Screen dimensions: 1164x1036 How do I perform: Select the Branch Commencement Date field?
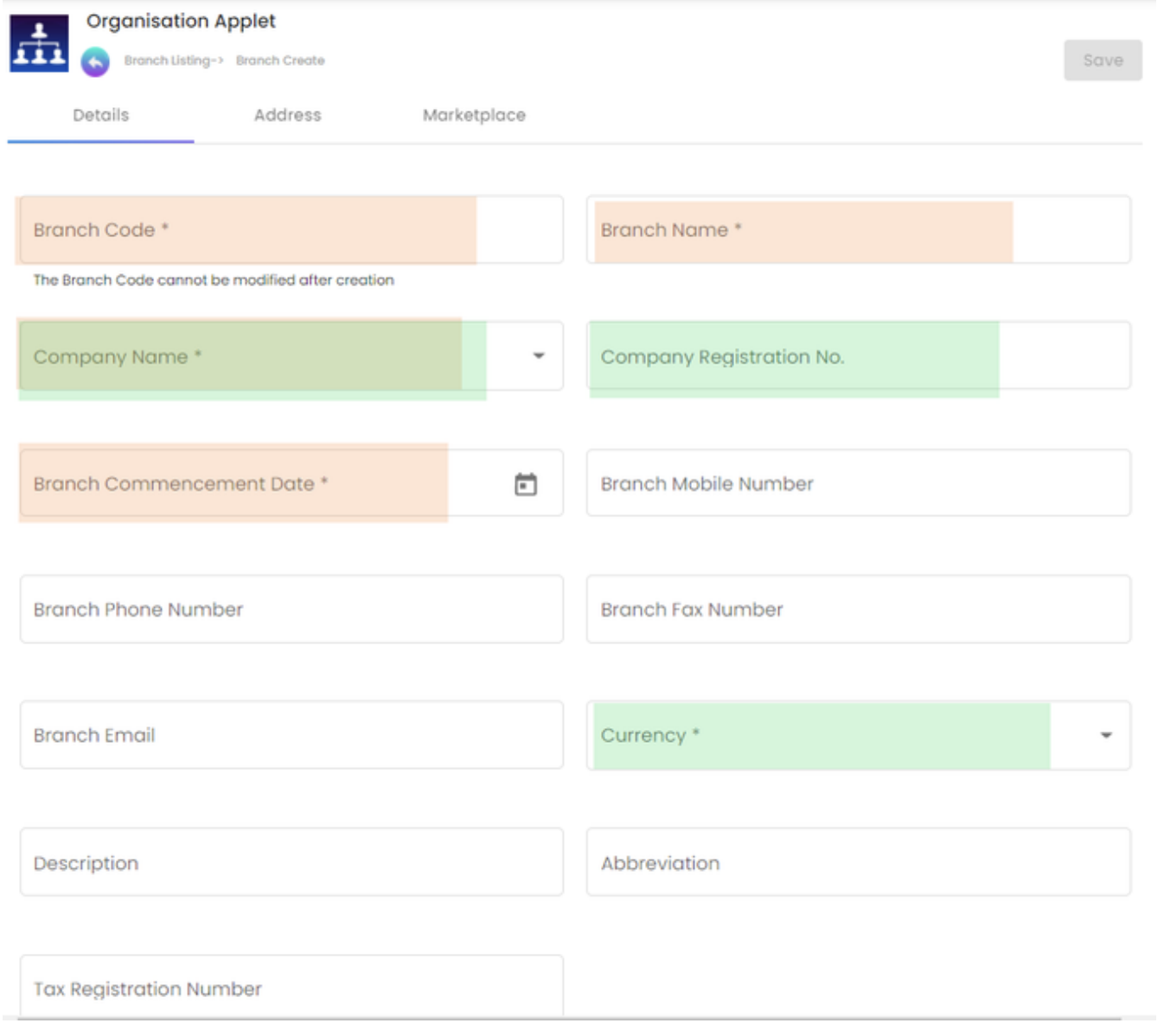259,483
